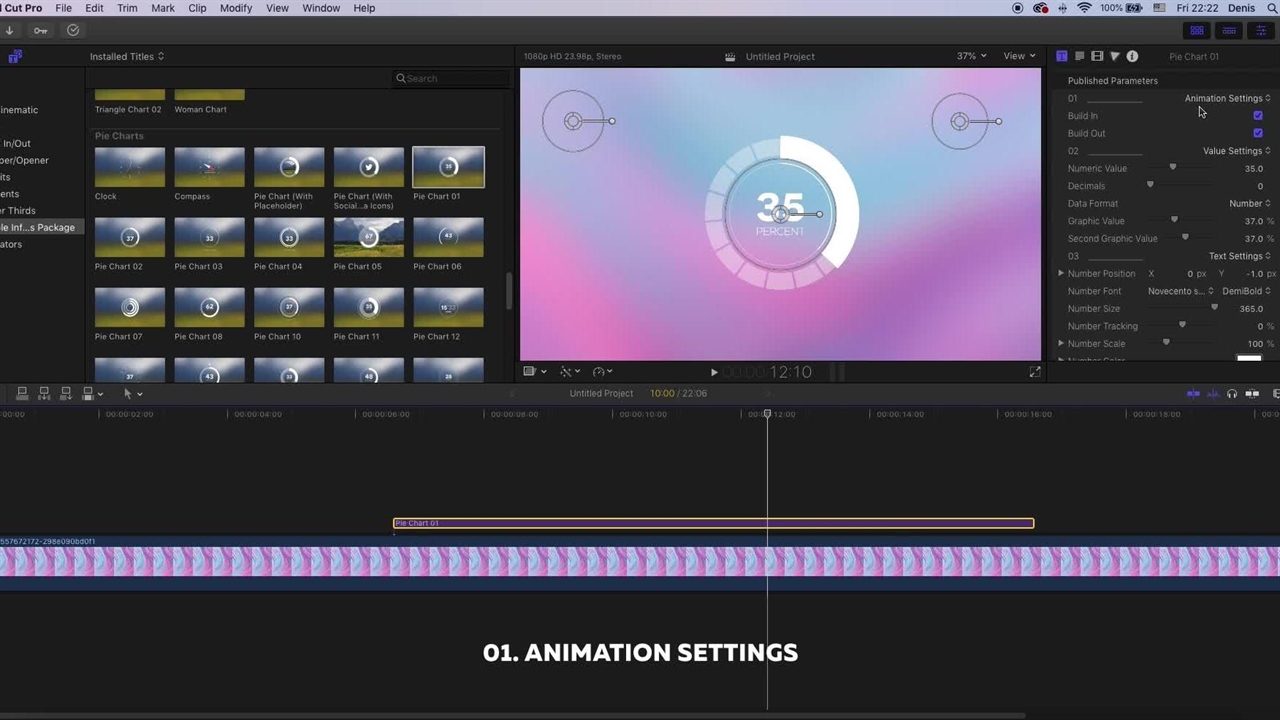The width and height of the screenshot is (1280, 720).
Task: Toggle the browser panel button
Action: (x=1197, y=31)
